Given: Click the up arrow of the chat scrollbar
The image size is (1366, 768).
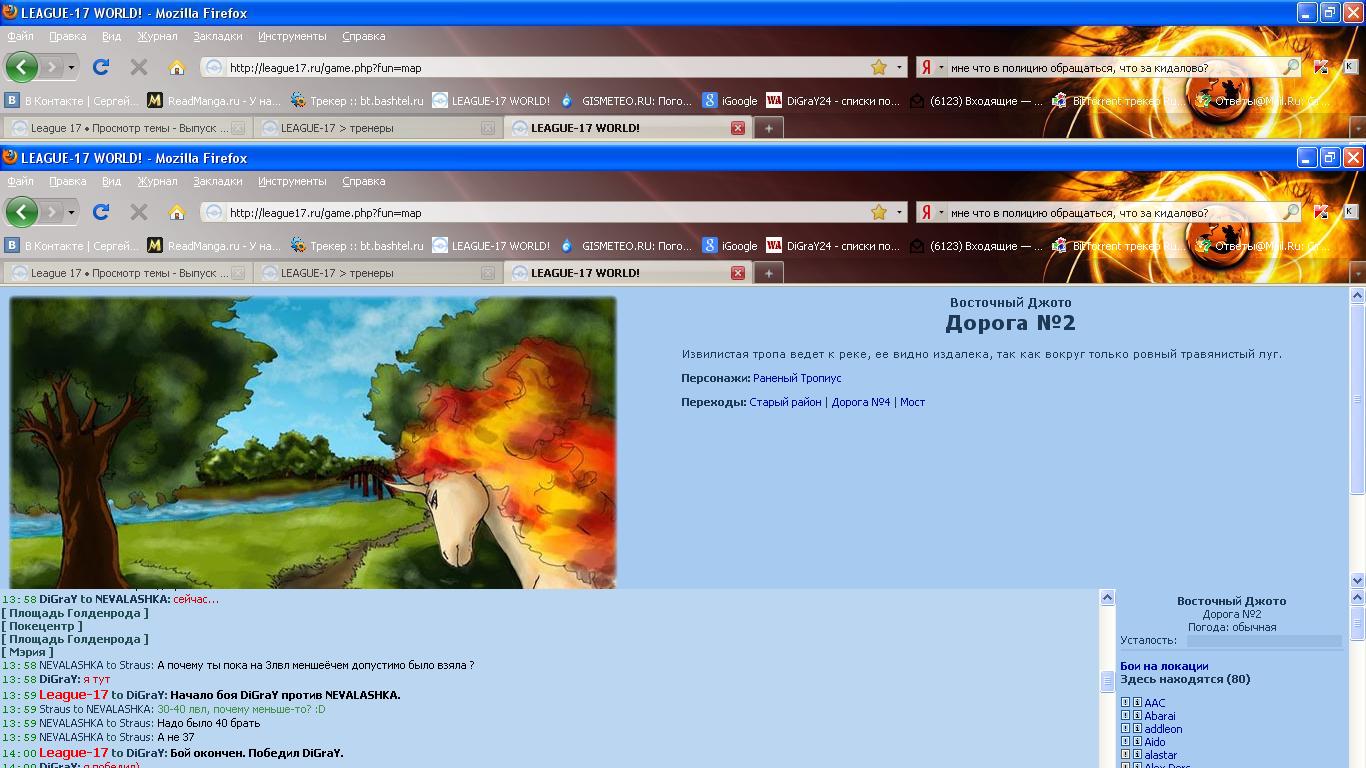Looking at the screenshot, I should [1107, 597].
